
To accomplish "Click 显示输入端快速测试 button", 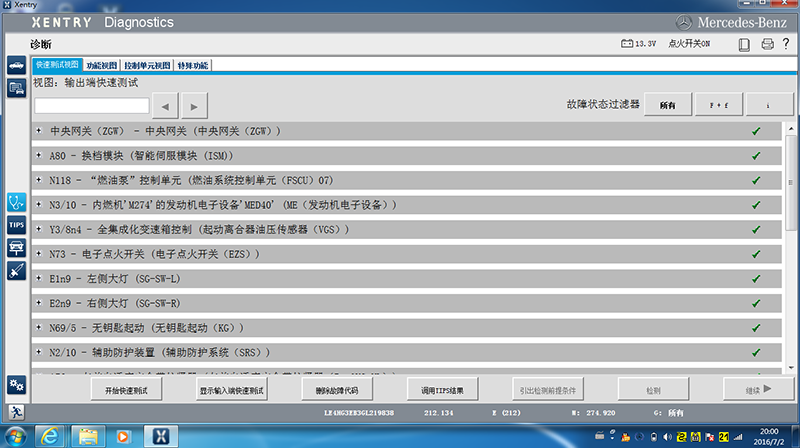I will click(x=232, y=390).
